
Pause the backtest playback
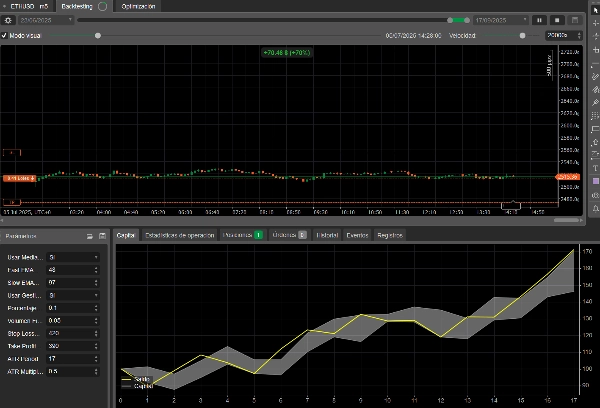coord(539,19)
